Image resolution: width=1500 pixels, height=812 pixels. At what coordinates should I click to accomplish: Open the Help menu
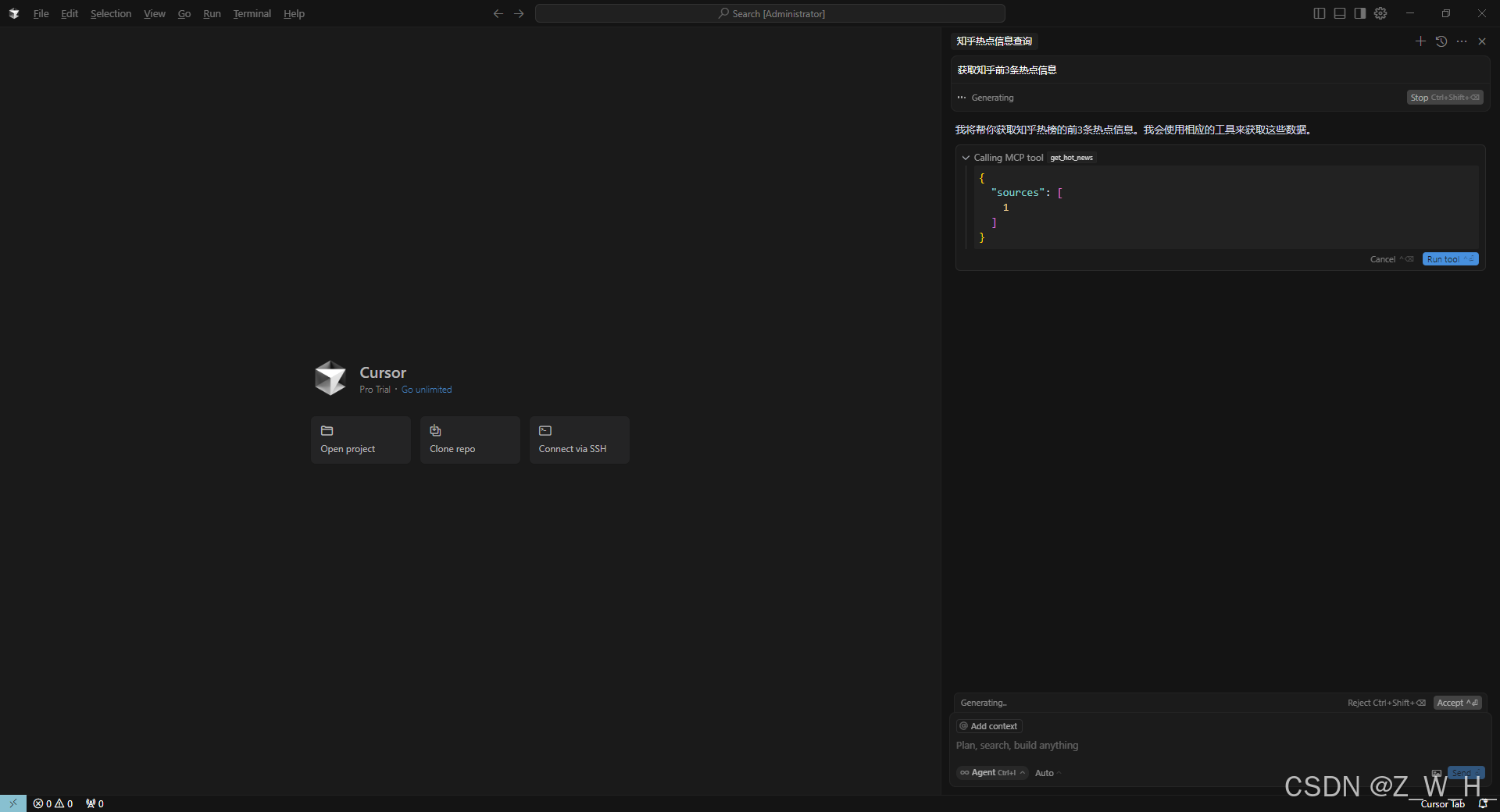(x=294, y=13)
